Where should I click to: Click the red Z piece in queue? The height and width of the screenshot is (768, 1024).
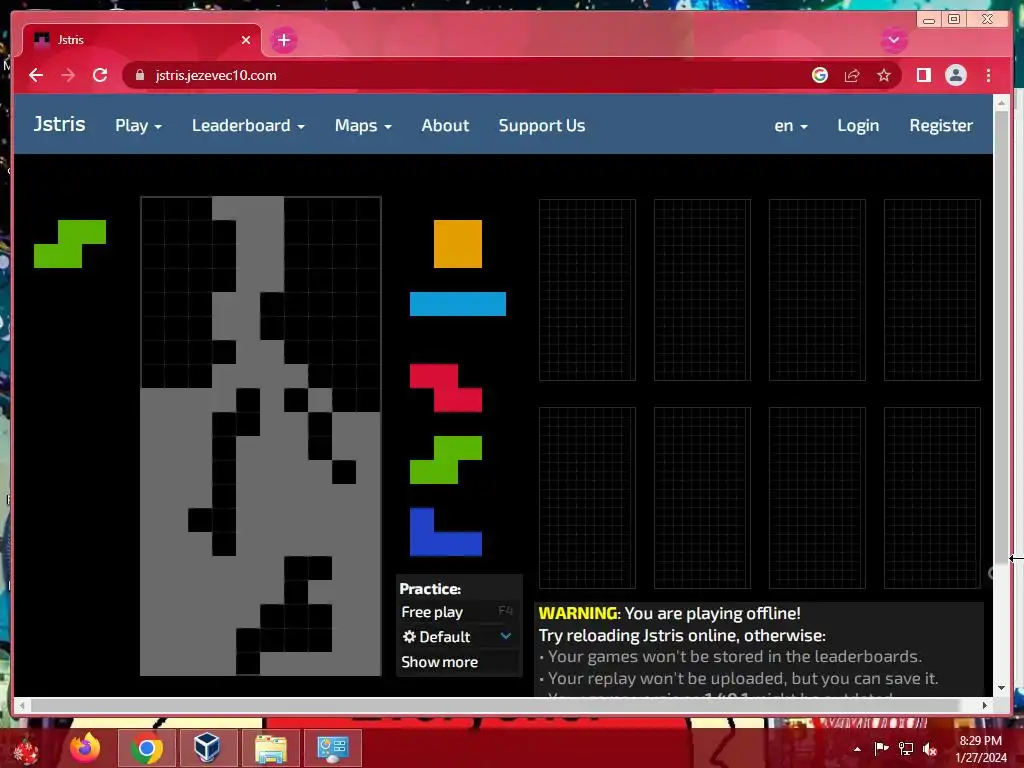coord(446,388)
